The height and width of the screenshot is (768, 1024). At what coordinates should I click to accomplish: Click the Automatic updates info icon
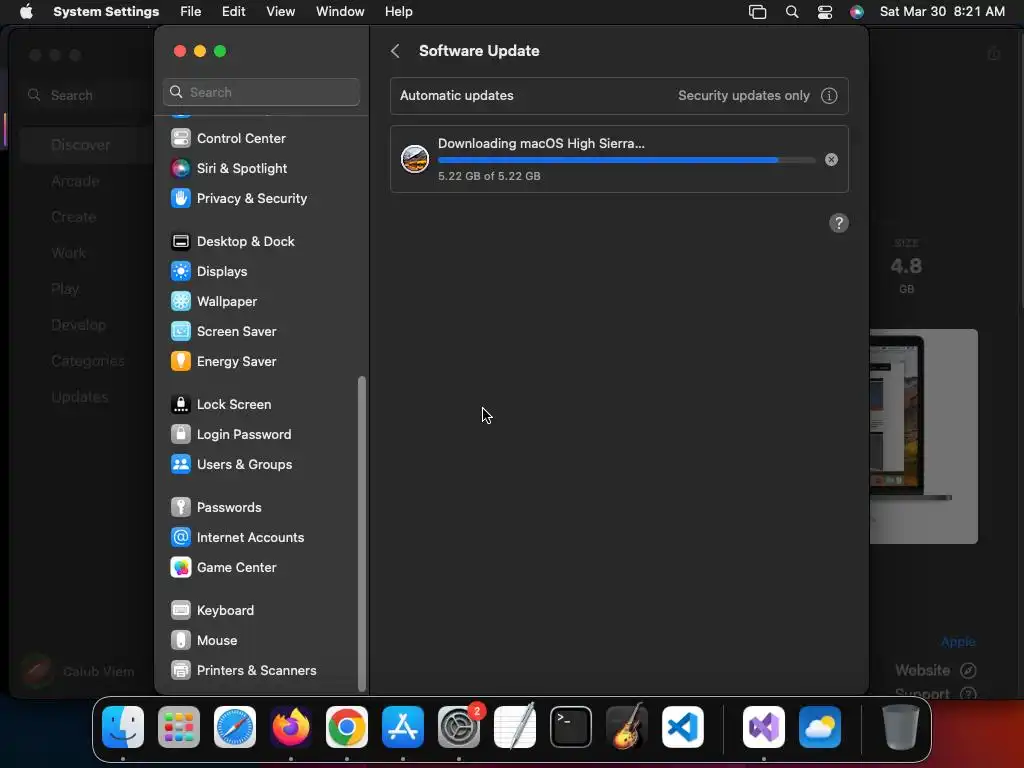point(829,96)
